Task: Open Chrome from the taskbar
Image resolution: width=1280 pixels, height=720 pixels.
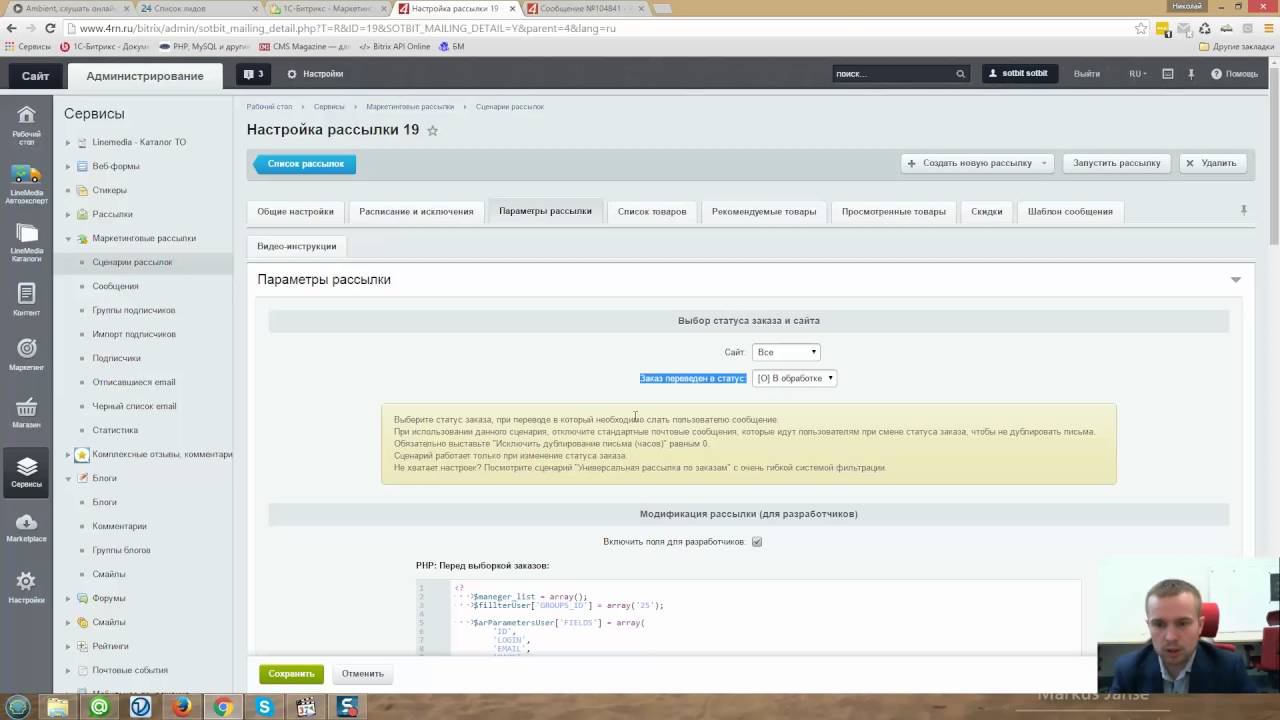Action: pyautogui.click(x=223, y=707)
